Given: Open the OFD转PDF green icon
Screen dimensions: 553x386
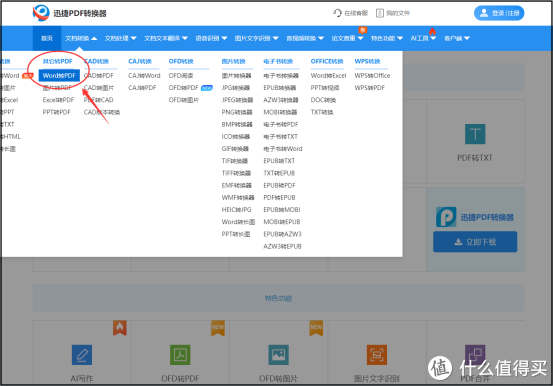Looking at the screenshot, I should (180, 355).
